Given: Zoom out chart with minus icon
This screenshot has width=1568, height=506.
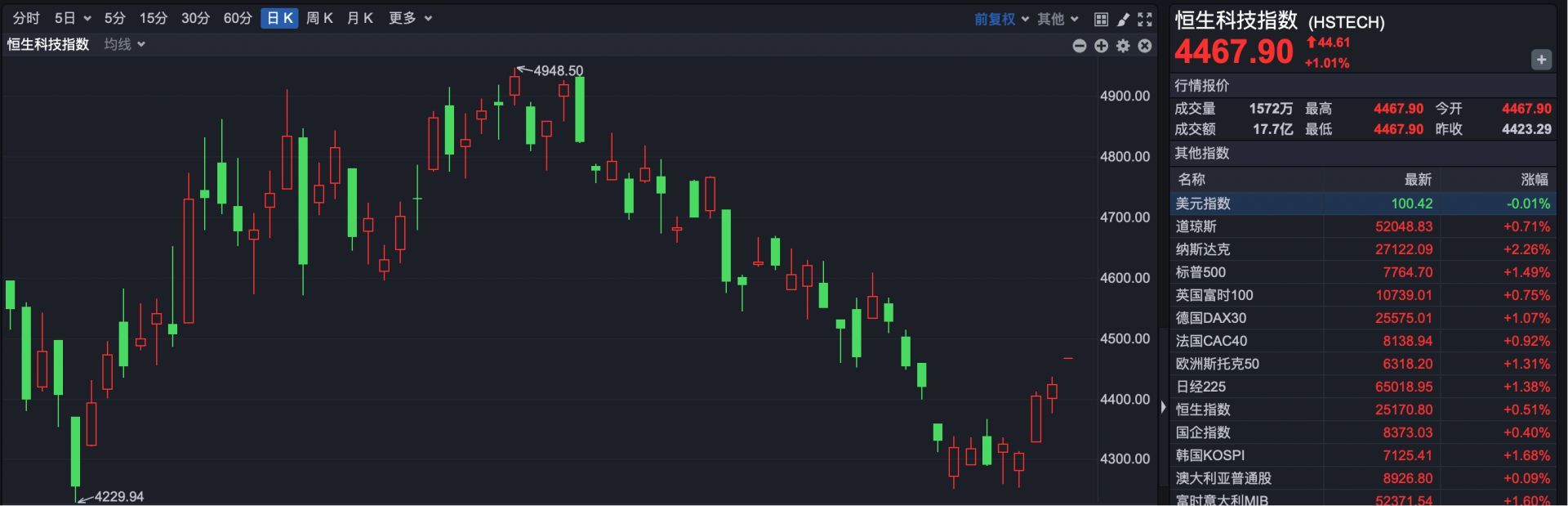Looking at the screenshot, I should (1080, 46).
